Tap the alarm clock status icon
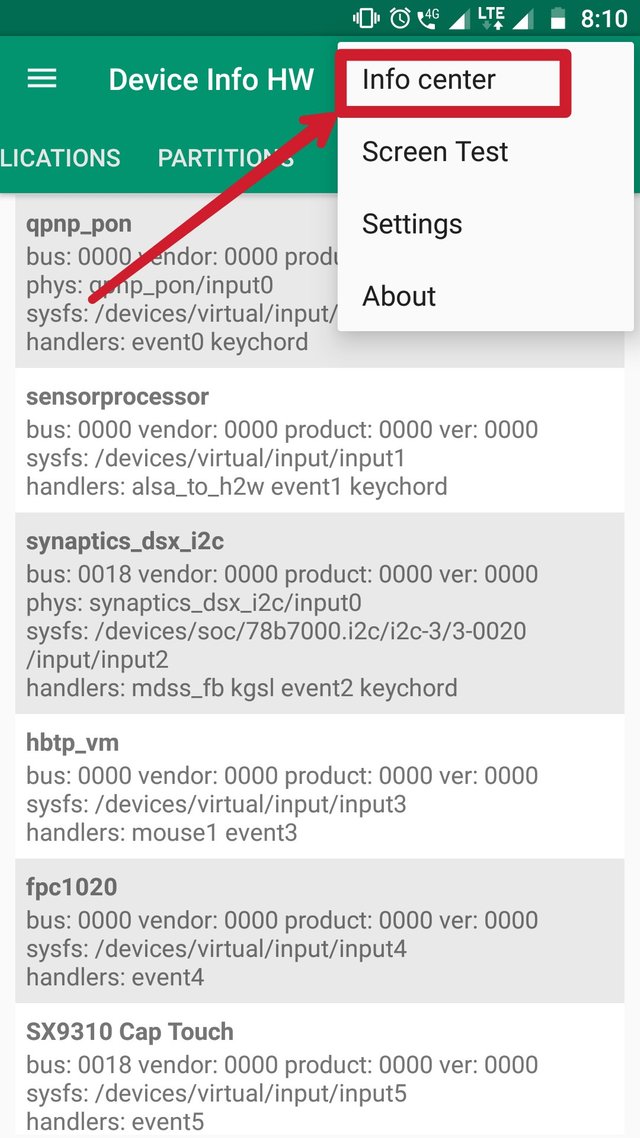Screen dimensions: 640x1138 click(400, 18)
